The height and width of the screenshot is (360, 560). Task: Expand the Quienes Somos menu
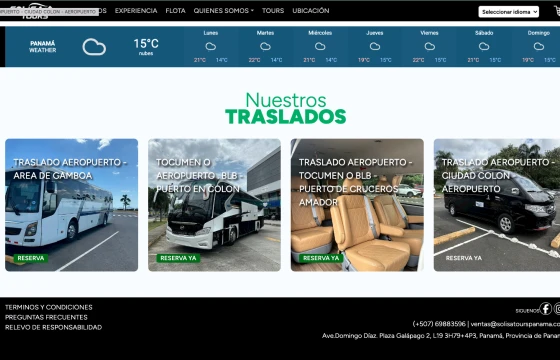[x=224, y=11]
